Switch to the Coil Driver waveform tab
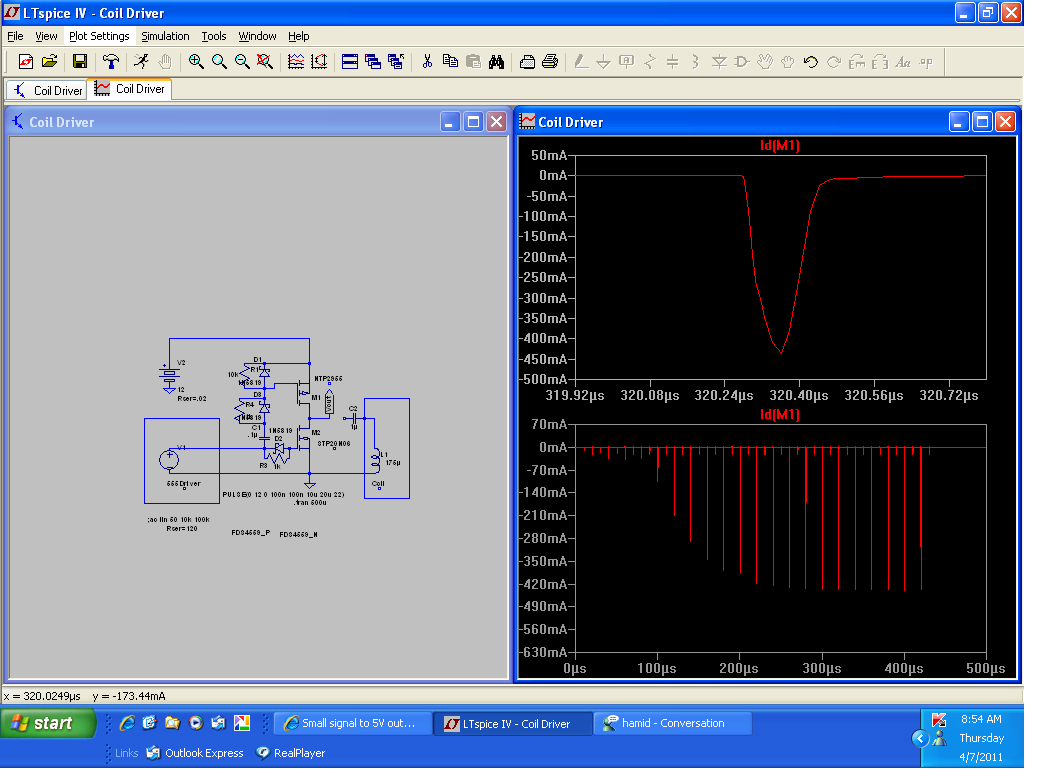The width and height of the screenshot is (1042, 770). pos(130,89)
